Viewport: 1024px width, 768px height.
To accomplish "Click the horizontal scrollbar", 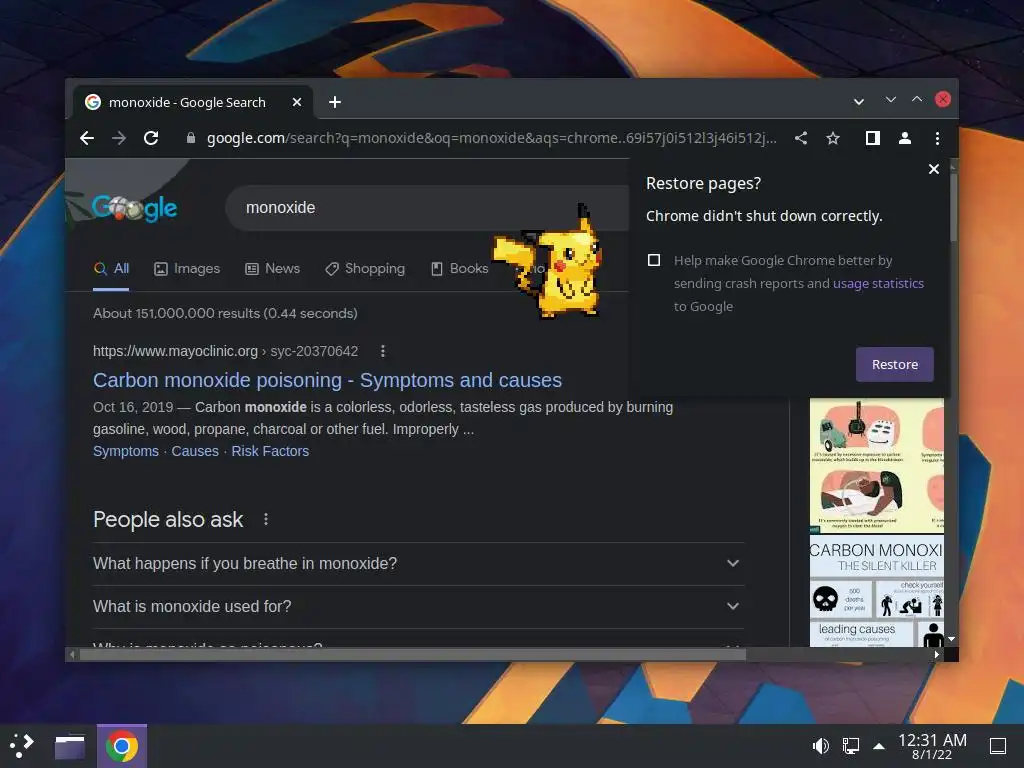I will (x=412, y=654).
